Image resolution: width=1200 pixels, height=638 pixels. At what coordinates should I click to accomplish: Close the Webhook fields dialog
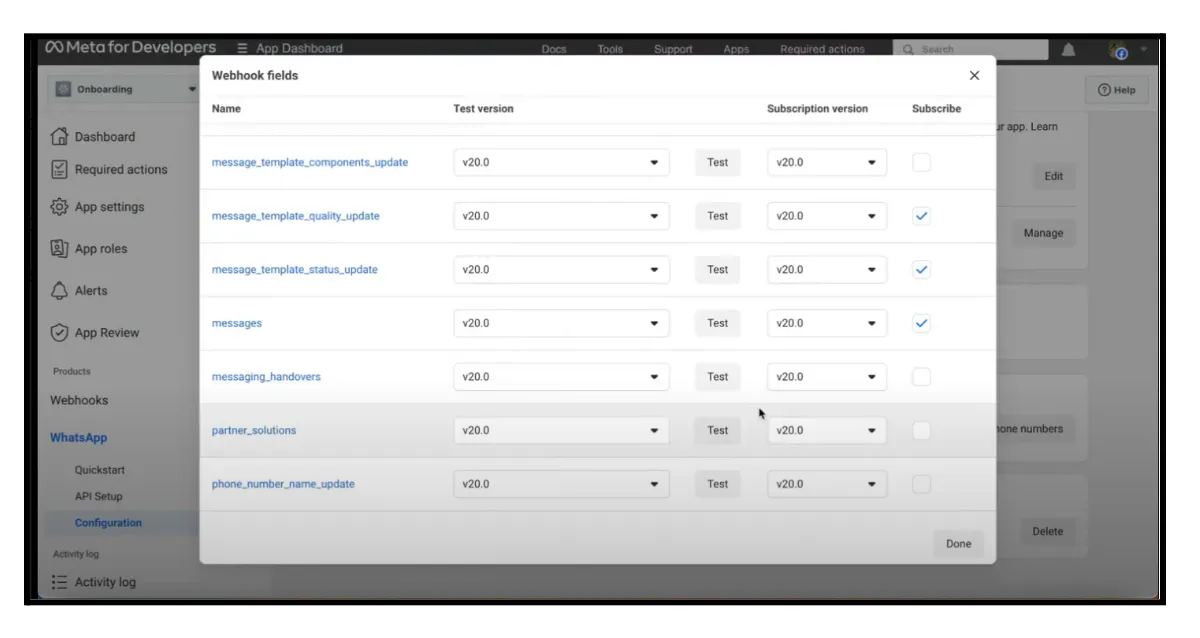(974, 75)
